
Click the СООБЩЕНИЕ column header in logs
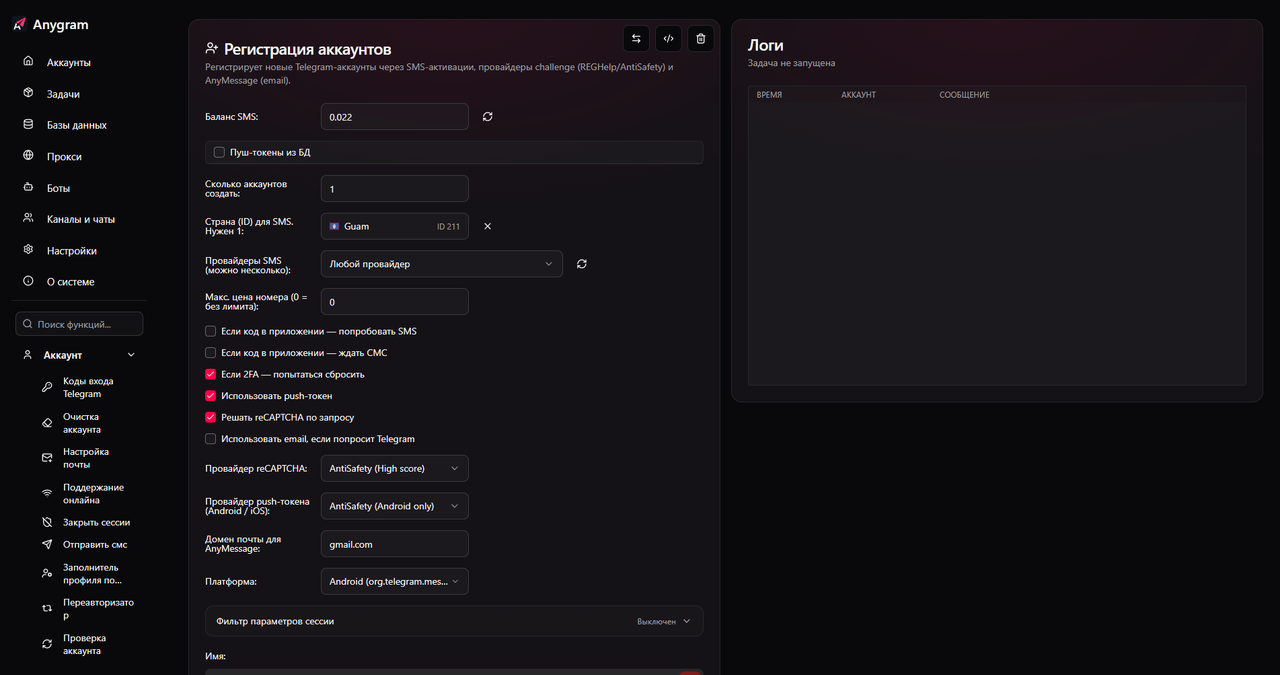[x=964, y=95]
